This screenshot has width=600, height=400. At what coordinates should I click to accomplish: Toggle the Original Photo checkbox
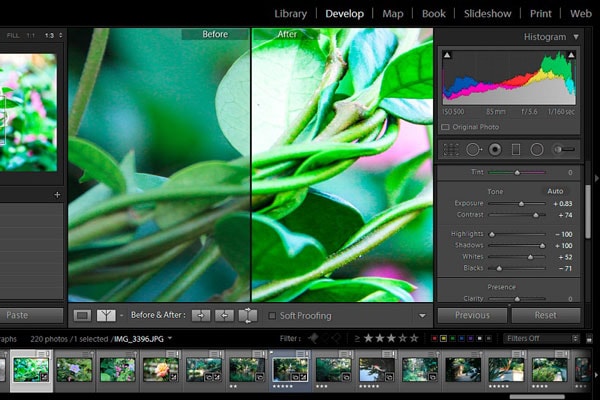click(x=445, y=127)
